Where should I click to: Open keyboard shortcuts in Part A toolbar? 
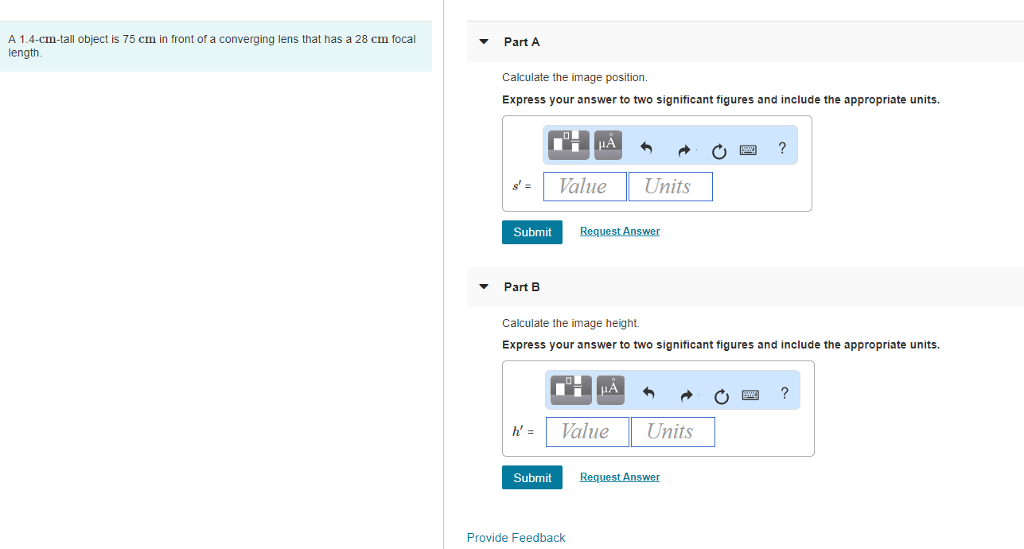pos(748,150)
